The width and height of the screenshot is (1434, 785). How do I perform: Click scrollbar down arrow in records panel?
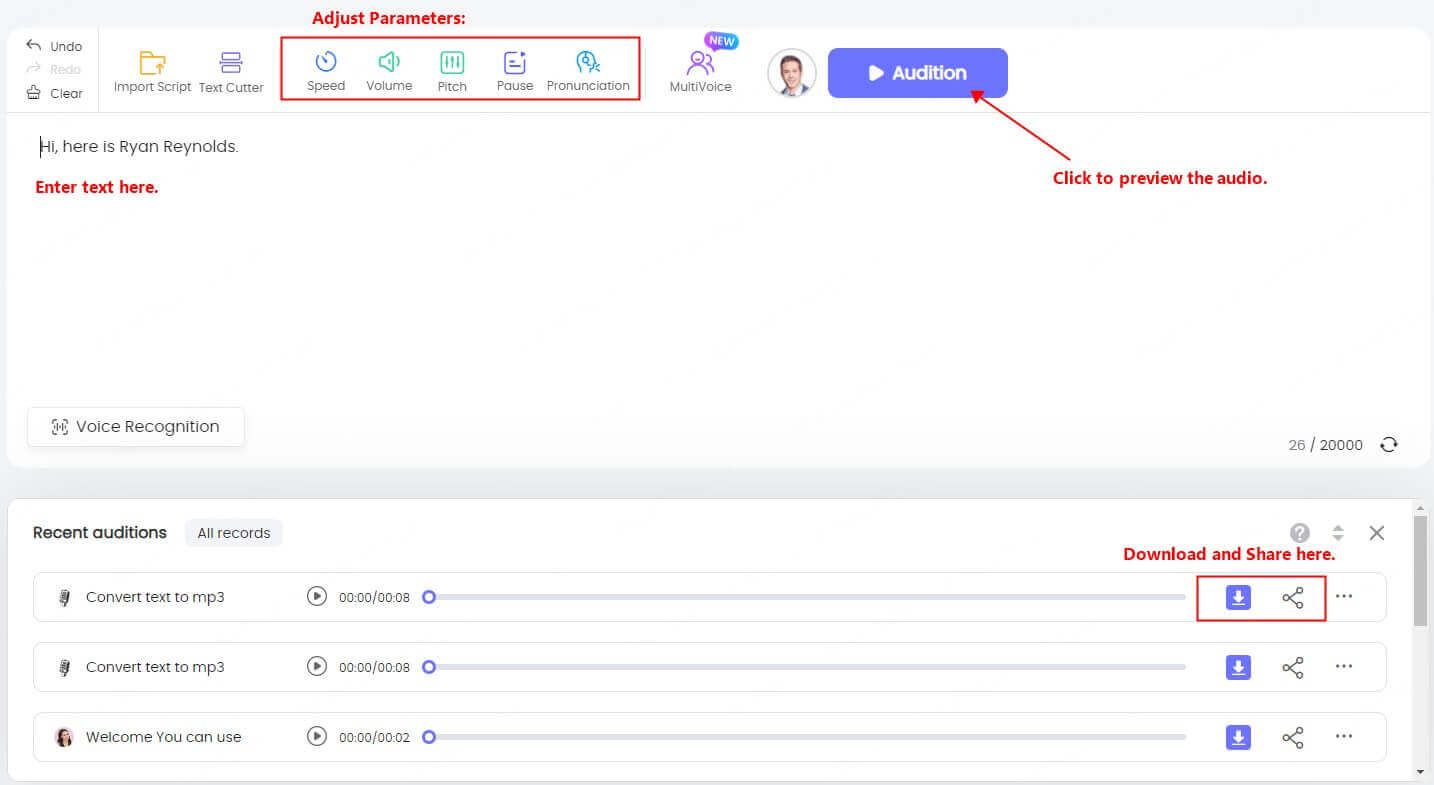click(x=1420, y=772)
